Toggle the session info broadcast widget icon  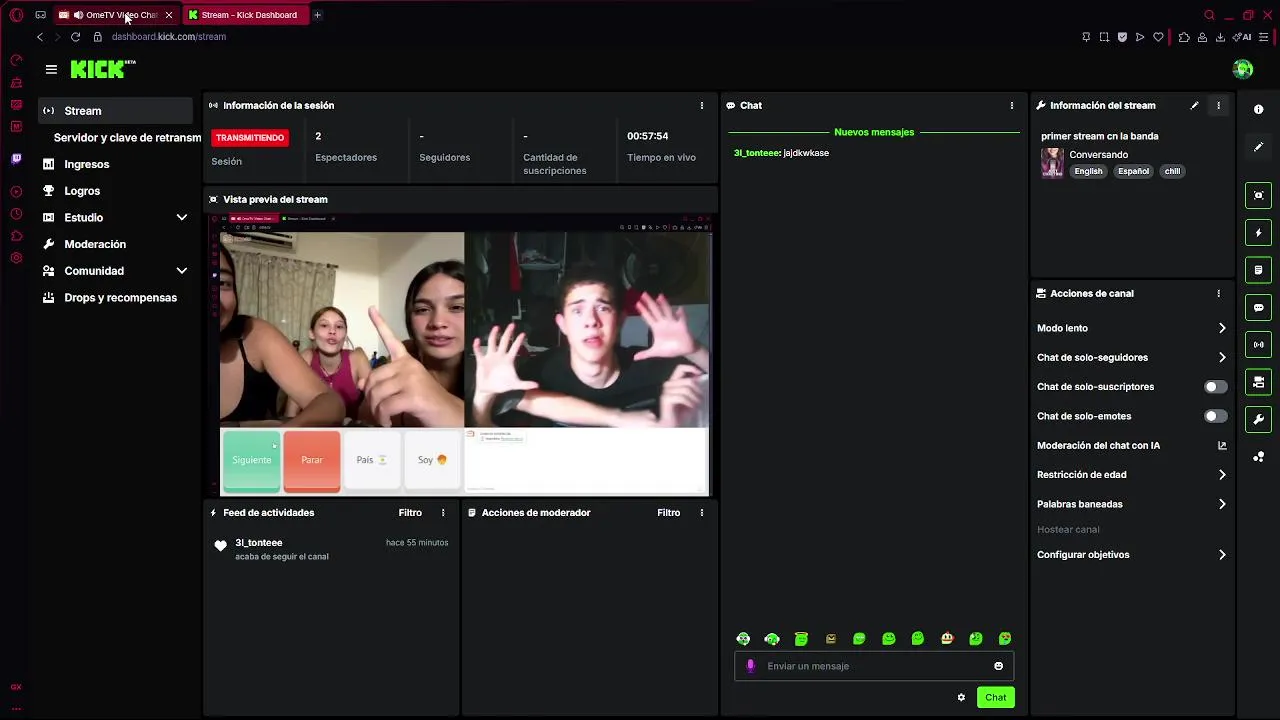(x=1258, y=345)
